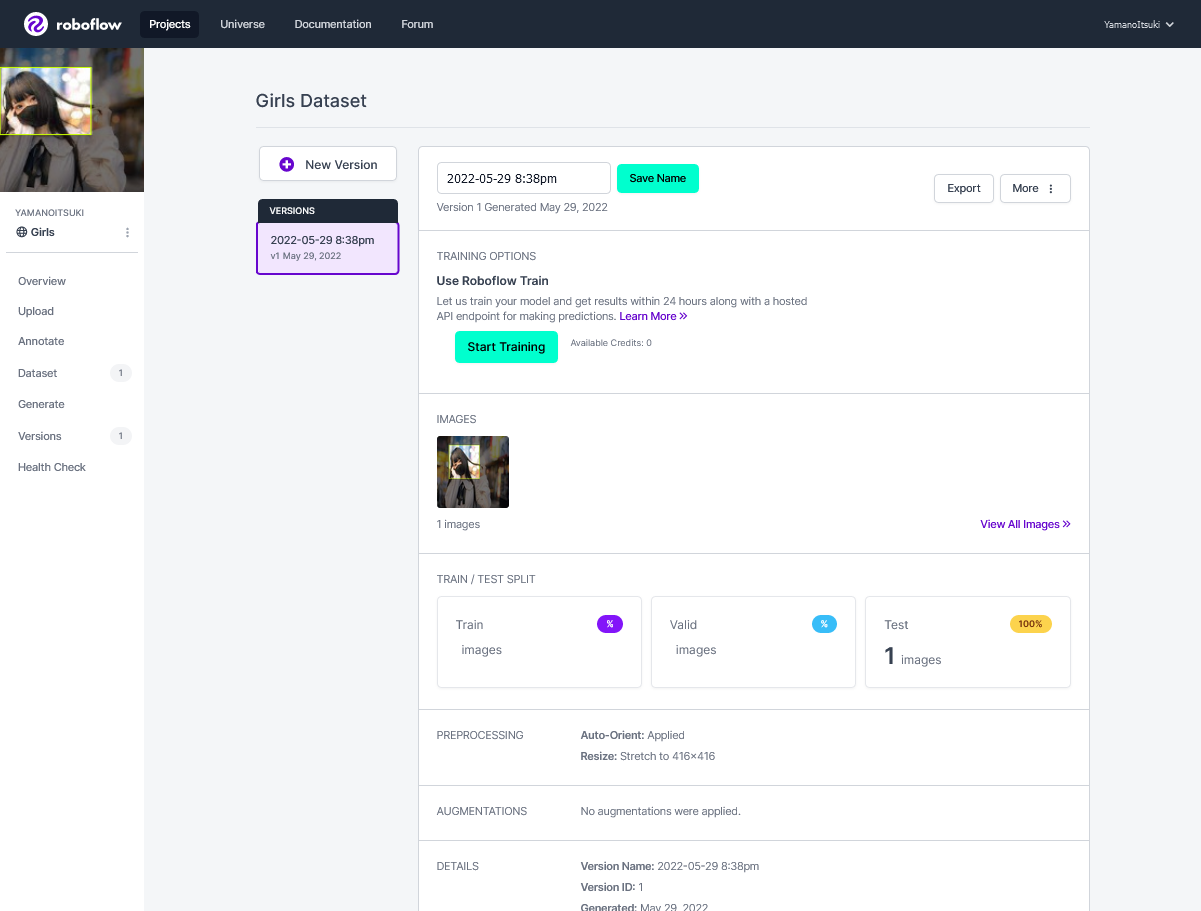Click the blue Valid percent badge
This screenshot has height=911, width=1201.
(824, 624)
